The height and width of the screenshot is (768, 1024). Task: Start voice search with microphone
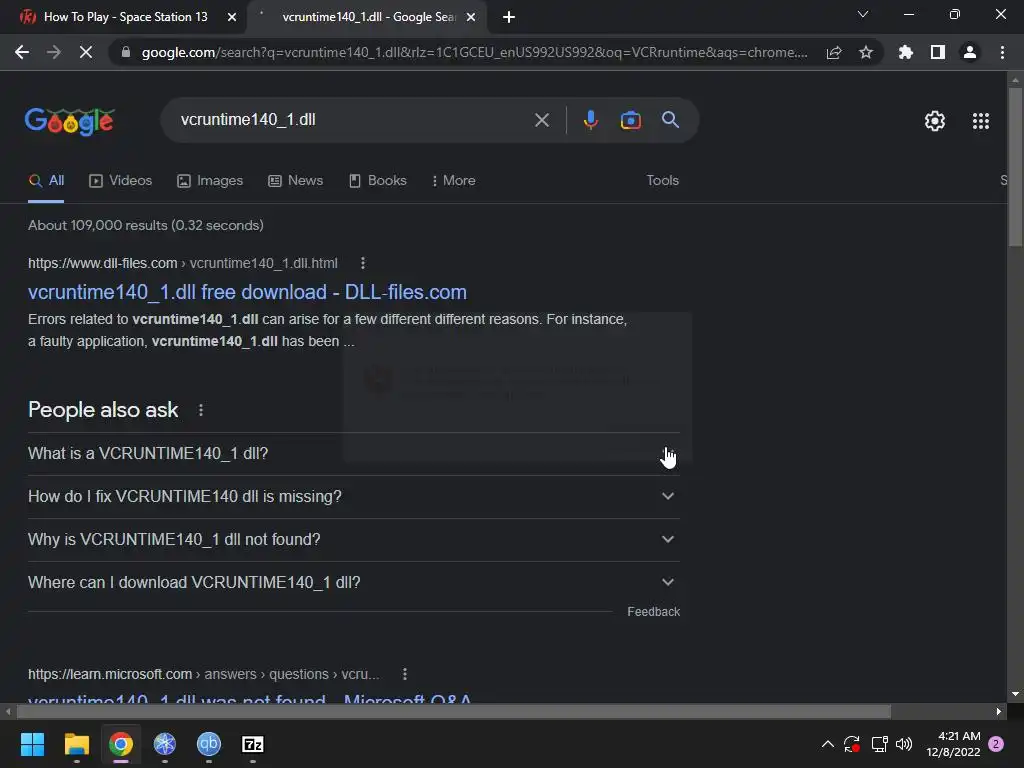(x=590, y=120)
